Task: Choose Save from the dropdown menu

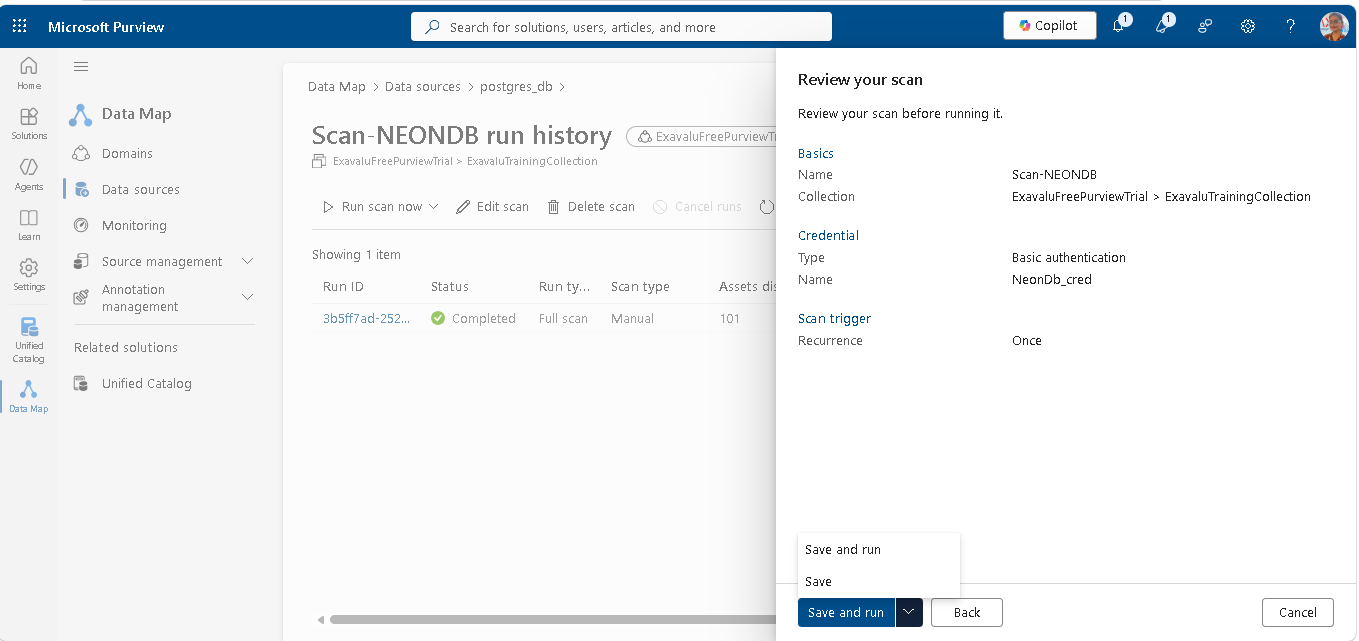Action: click(x=818, y=581)
